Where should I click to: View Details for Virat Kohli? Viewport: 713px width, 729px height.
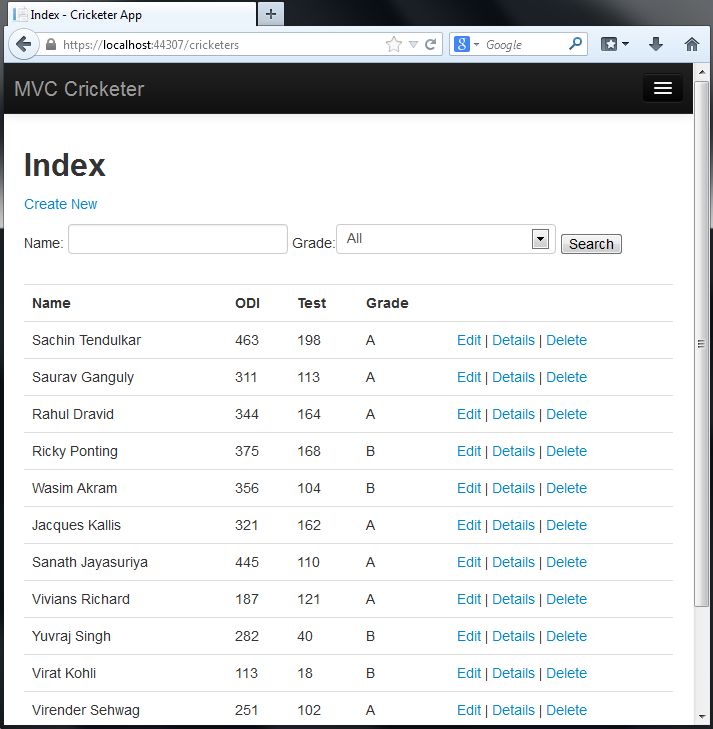click(513, 673)
